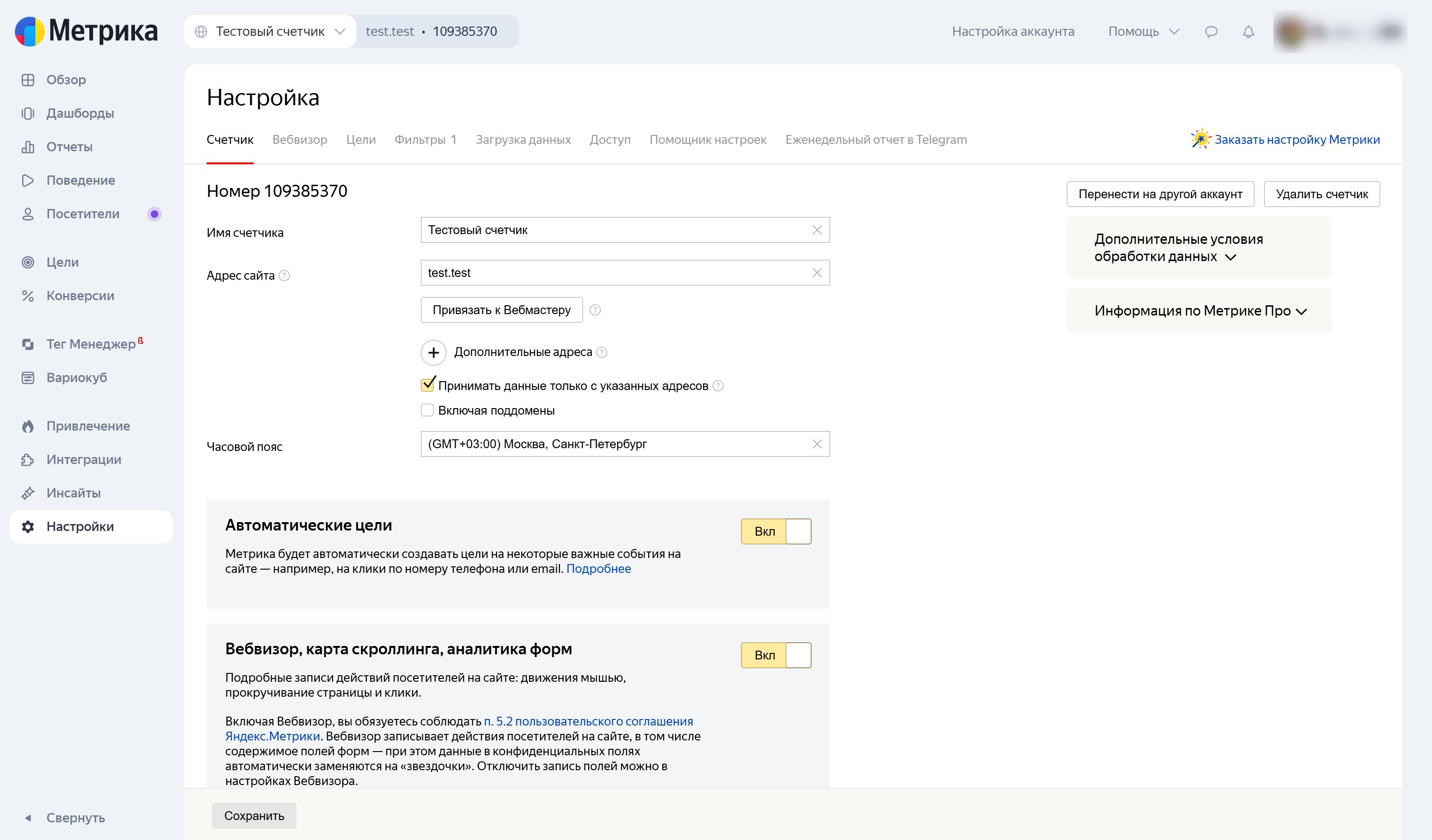The width and height of the screenshot is (1432, 840).
Task: Uncheck Принимать данные только с указанных адресов
Action: pyautogui.click(x=427, y=385)
